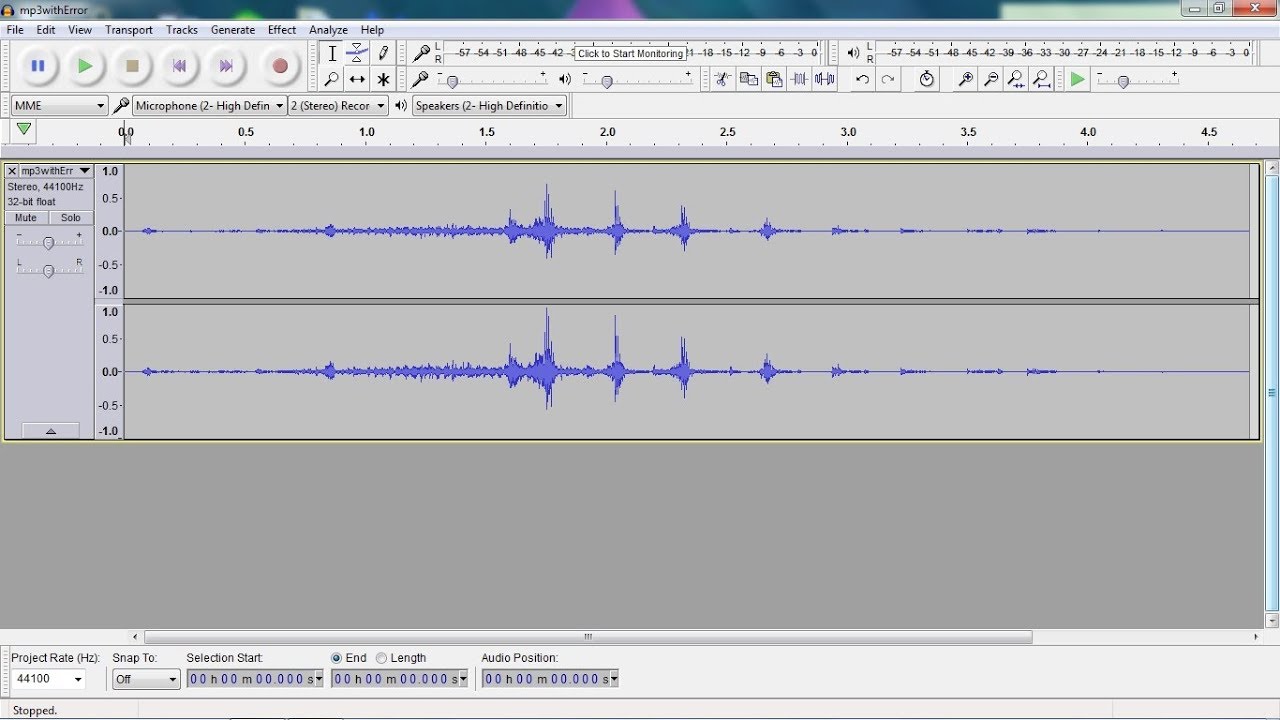Screen dimensions: 1280x720
Task: Select the Time Shift tool
Action: (357, 79)
